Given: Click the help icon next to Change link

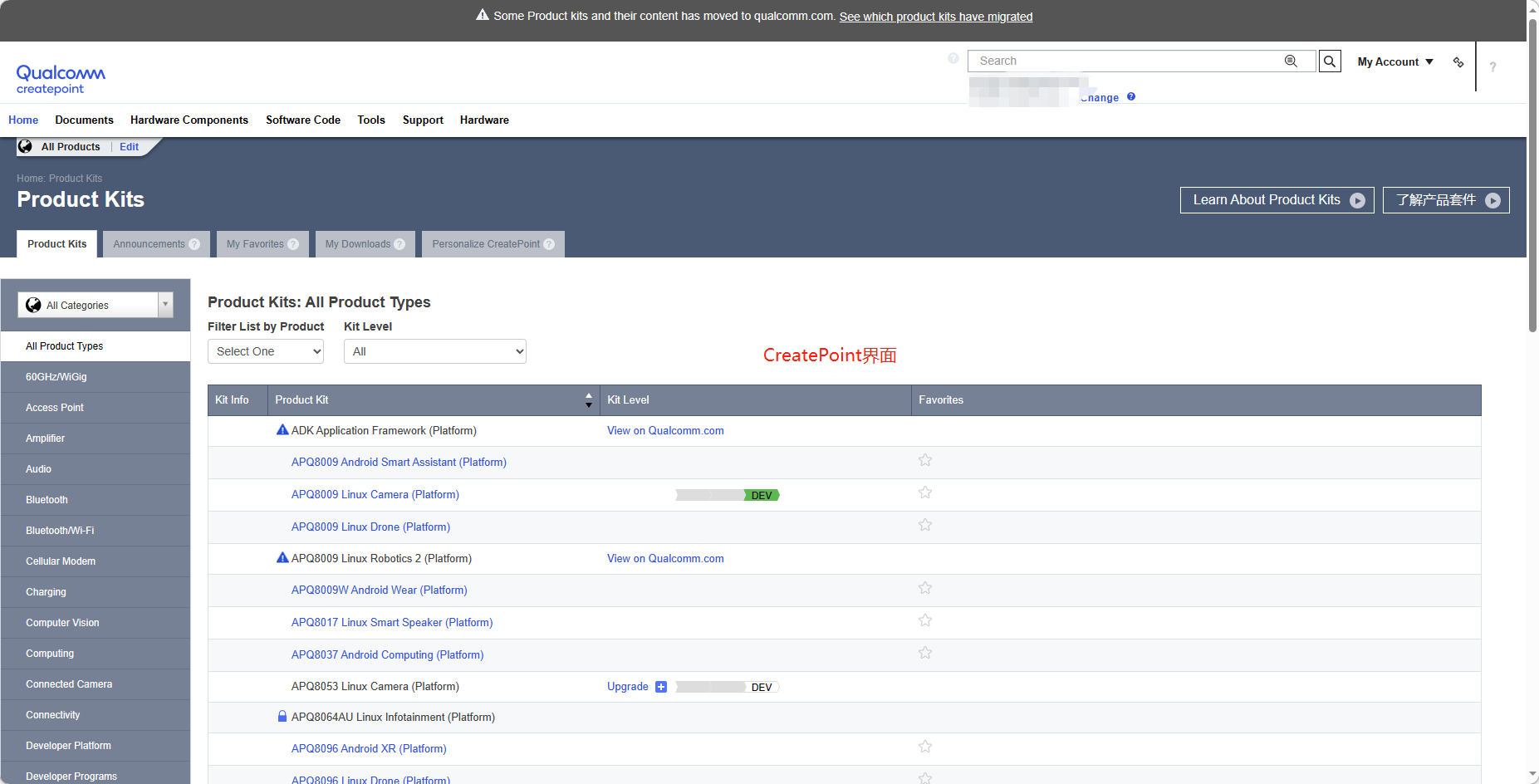Looking at the screenshot, I should [x=1131, y=97].
